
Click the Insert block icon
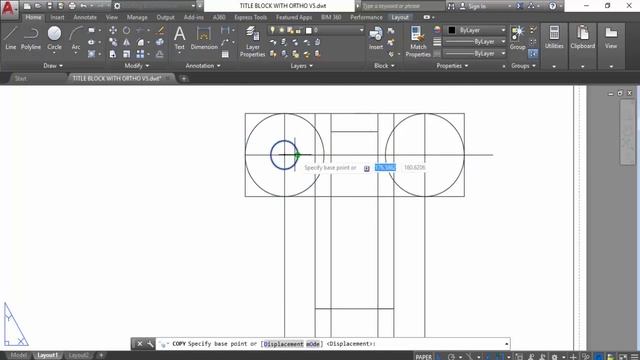tap(376, 38)
